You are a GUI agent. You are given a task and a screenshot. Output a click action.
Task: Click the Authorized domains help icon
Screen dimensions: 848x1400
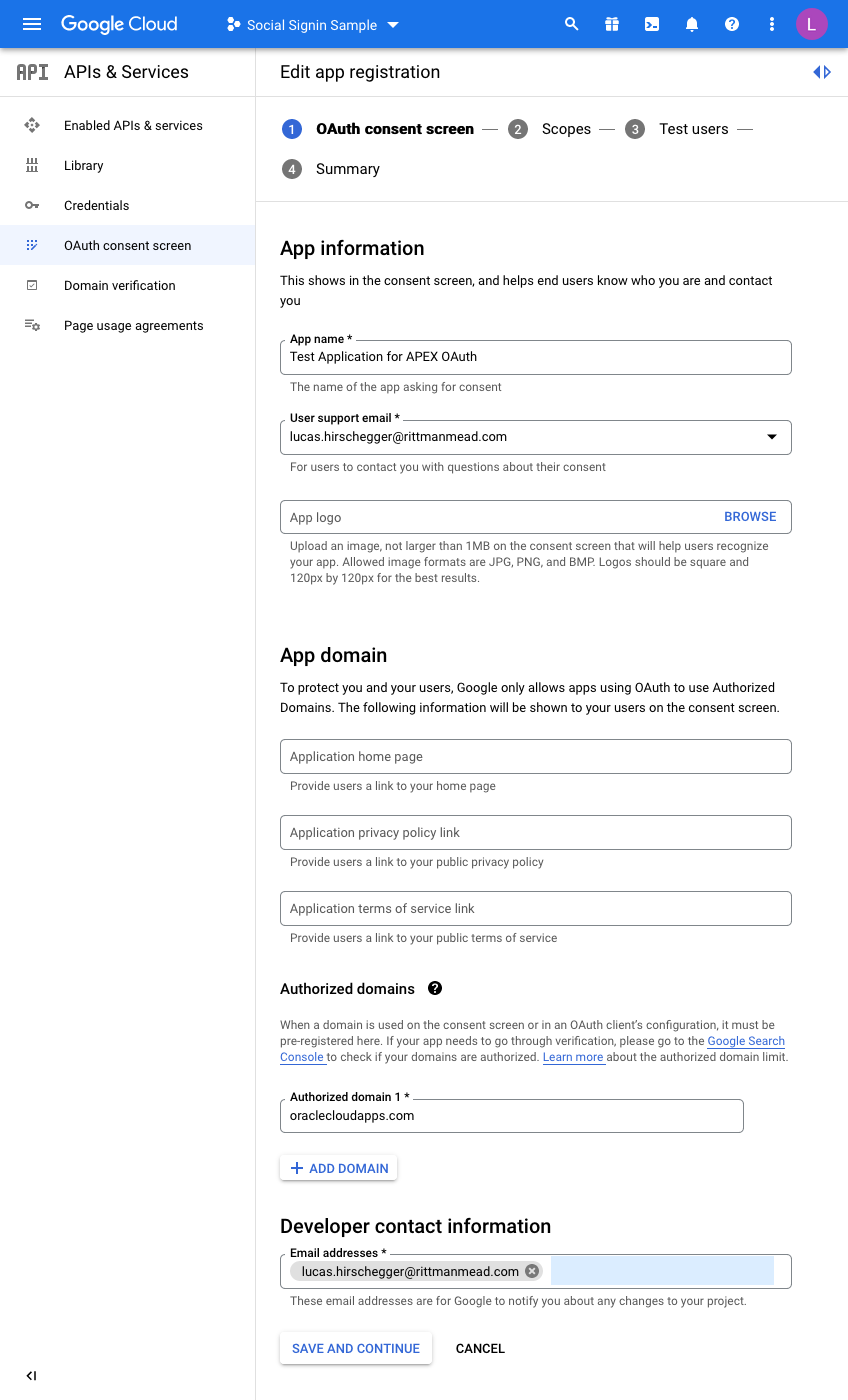click(435, 988)
